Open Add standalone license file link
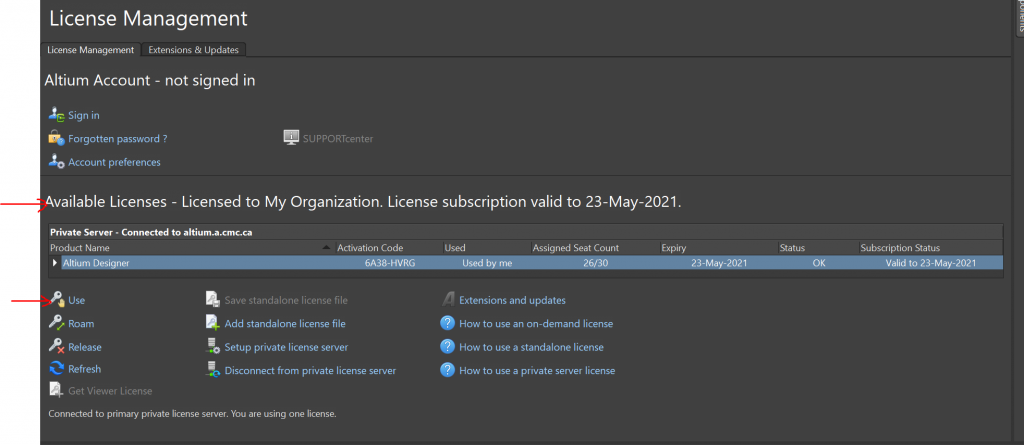The width and height of the screenshot is (1024, 445). [x=285, y=323]
